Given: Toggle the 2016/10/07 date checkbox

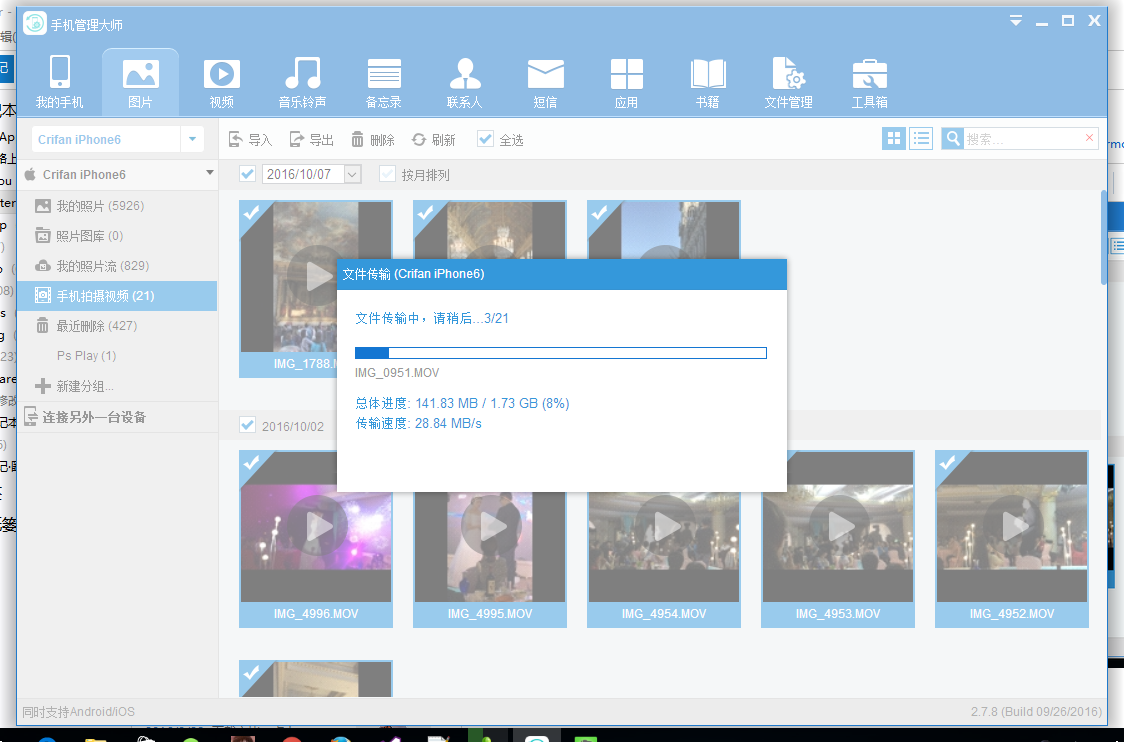Looking at the screenshot, I should pyautogui.click(x=247, y=173).
